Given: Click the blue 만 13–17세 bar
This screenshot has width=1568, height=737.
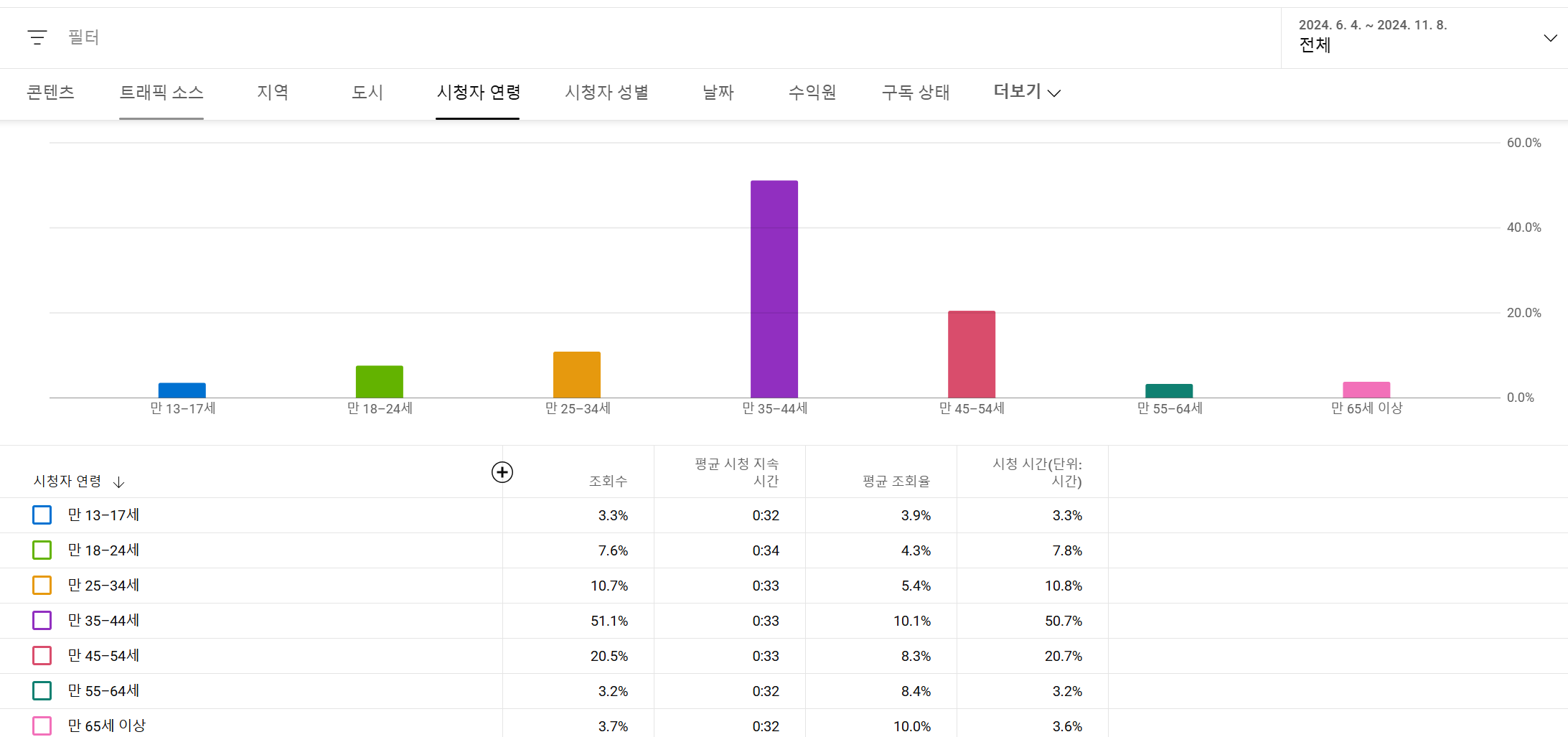Looking at the screenshot, I should 182,390.
